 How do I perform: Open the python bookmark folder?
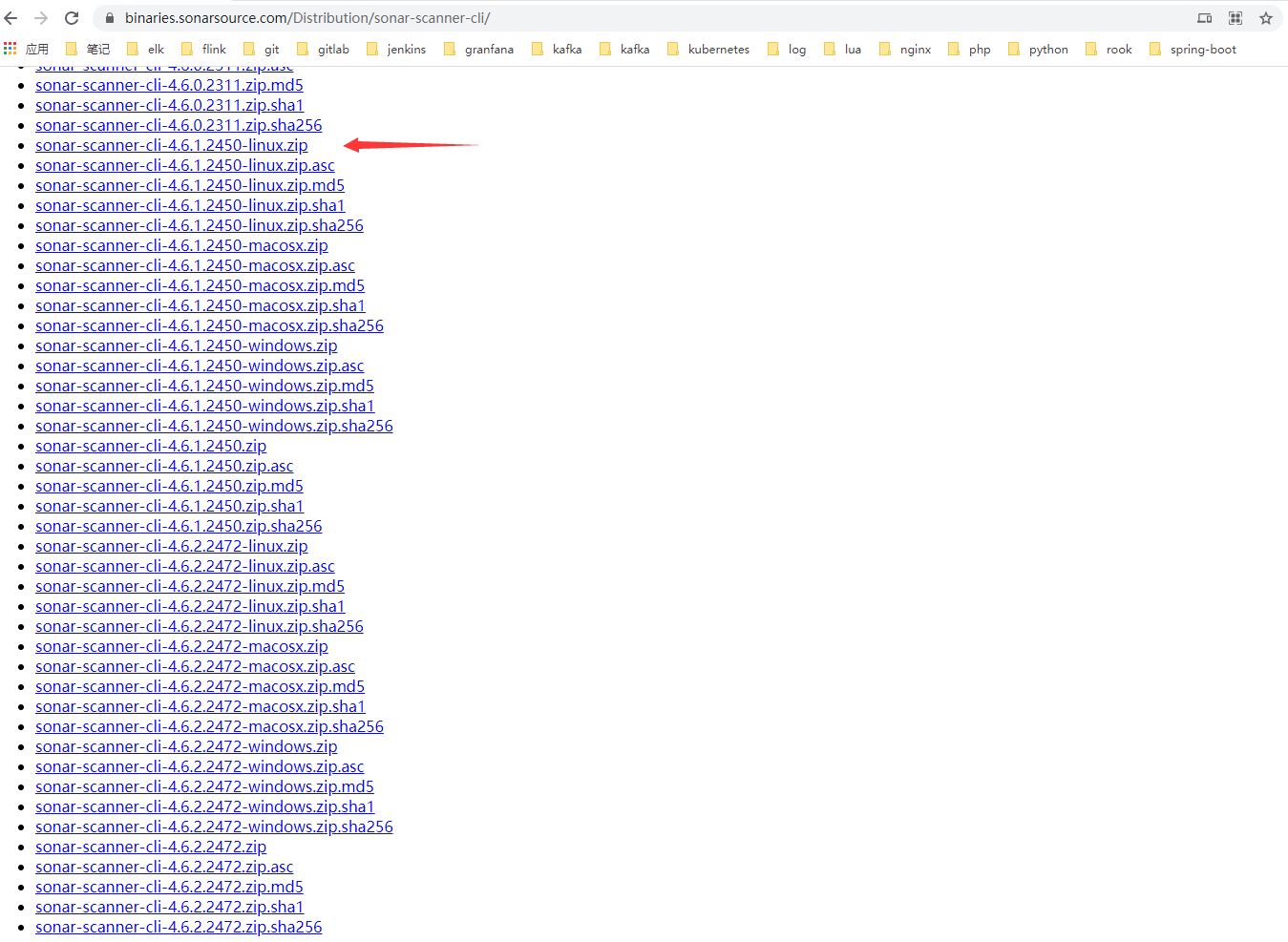pos(1038,49)
